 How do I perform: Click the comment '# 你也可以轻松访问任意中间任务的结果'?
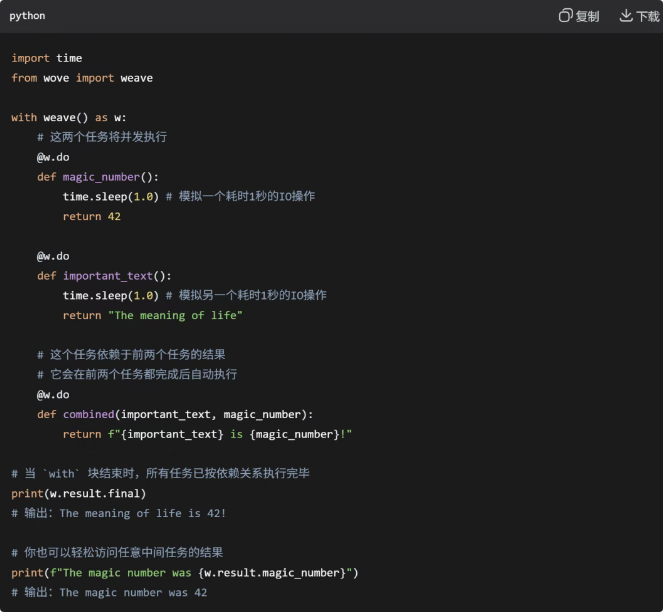click(117, 552)
